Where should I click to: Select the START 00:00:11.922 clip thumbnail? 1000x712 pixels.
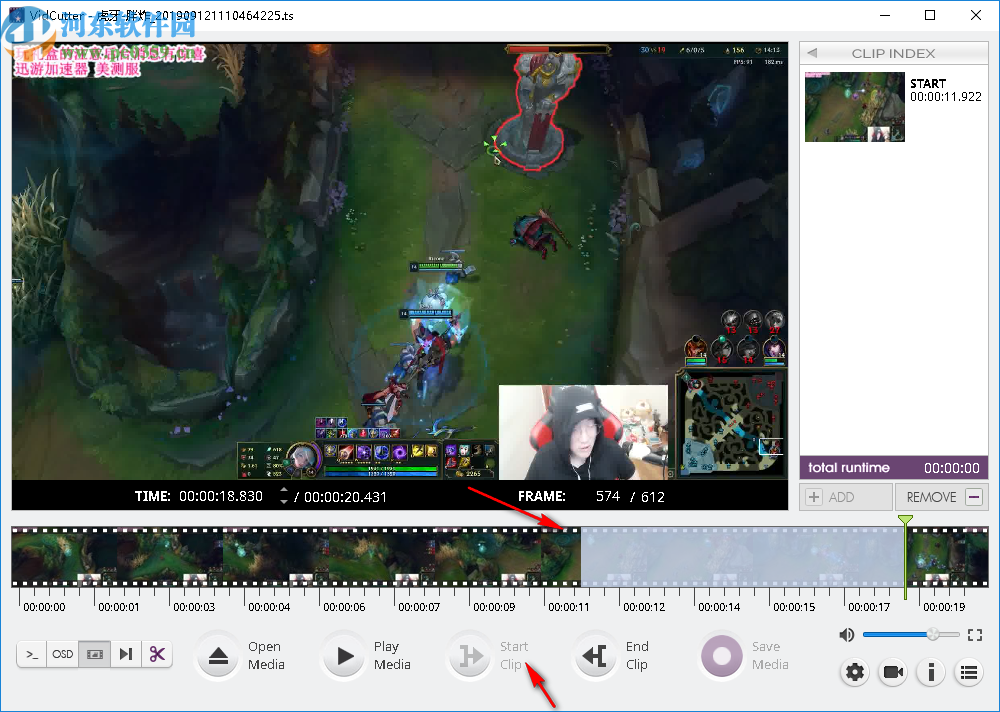(855, 107)
